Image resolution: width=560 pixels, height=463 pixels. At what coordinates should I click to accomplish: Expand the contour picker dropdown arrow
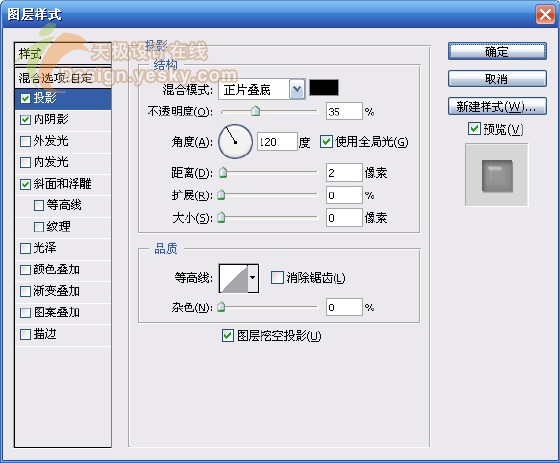(253, 278)
